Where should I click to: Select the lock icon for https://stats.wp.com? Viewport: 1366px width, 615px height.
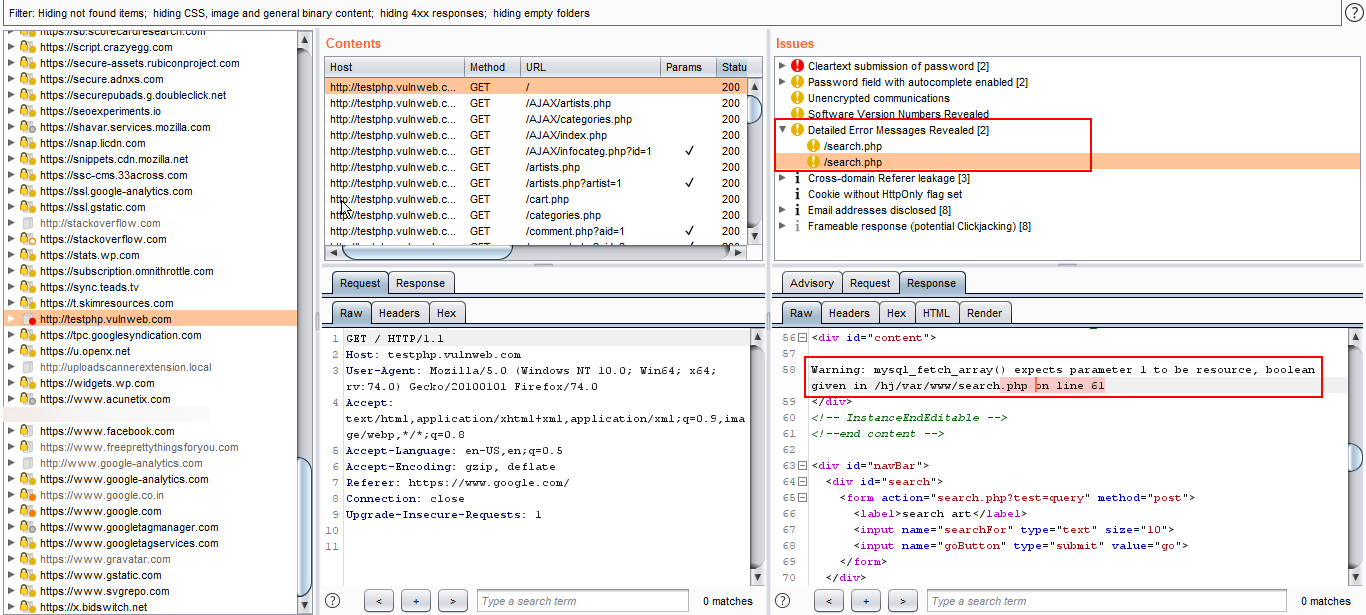tap(28, 255)
